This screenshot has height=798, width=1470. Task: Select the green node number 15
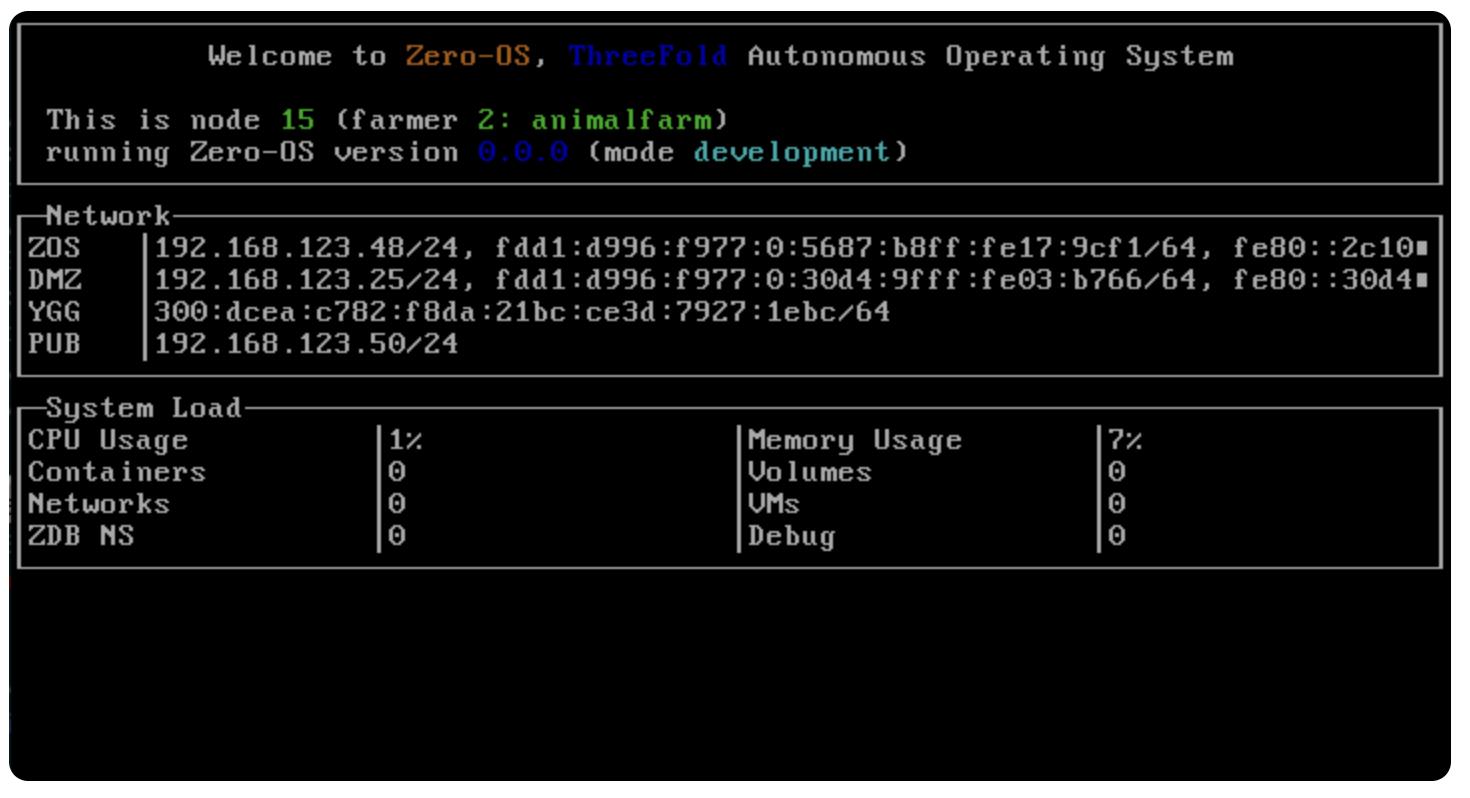(x=297, y=121)
